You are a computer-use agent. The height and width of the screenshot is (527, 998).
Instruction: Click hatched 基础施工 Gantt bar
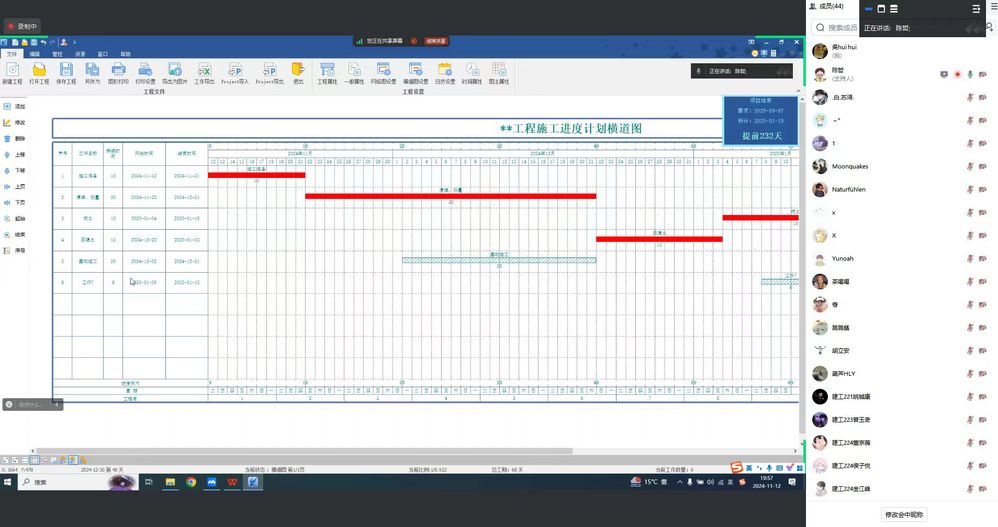[499, 260]
